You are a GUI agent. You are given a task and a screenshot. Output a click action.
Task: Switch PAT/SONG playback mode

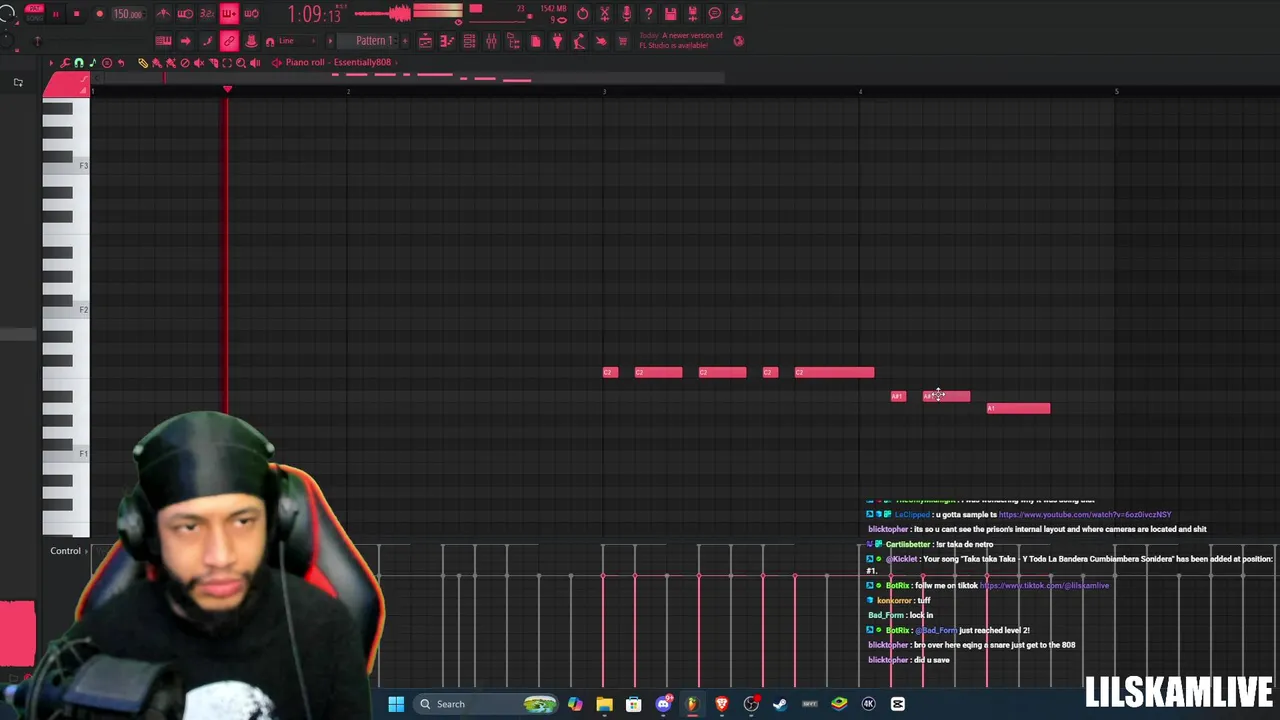click(x=35, y=13)
